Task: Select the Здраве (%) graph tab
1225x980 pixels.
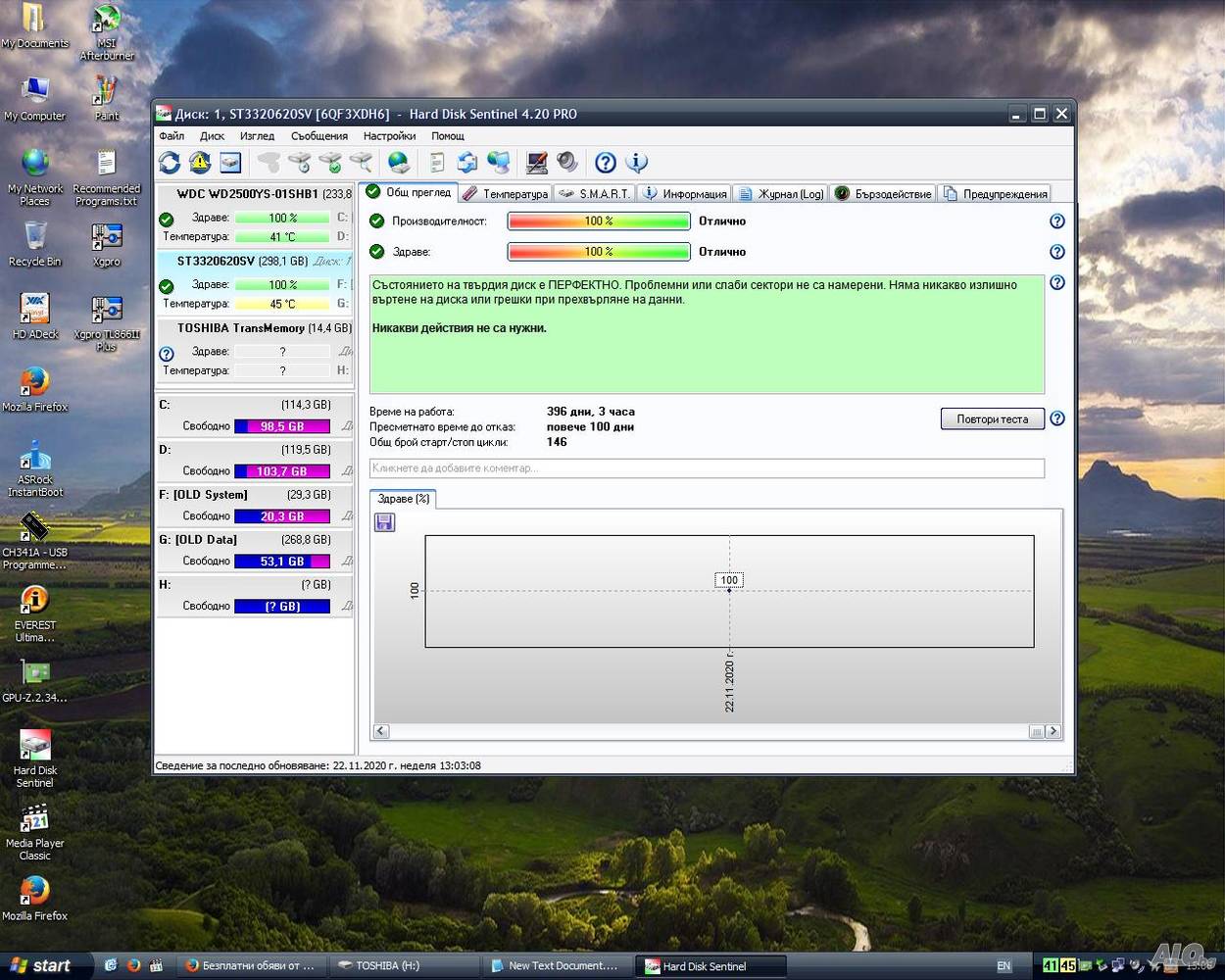Action: pos(403,499)
